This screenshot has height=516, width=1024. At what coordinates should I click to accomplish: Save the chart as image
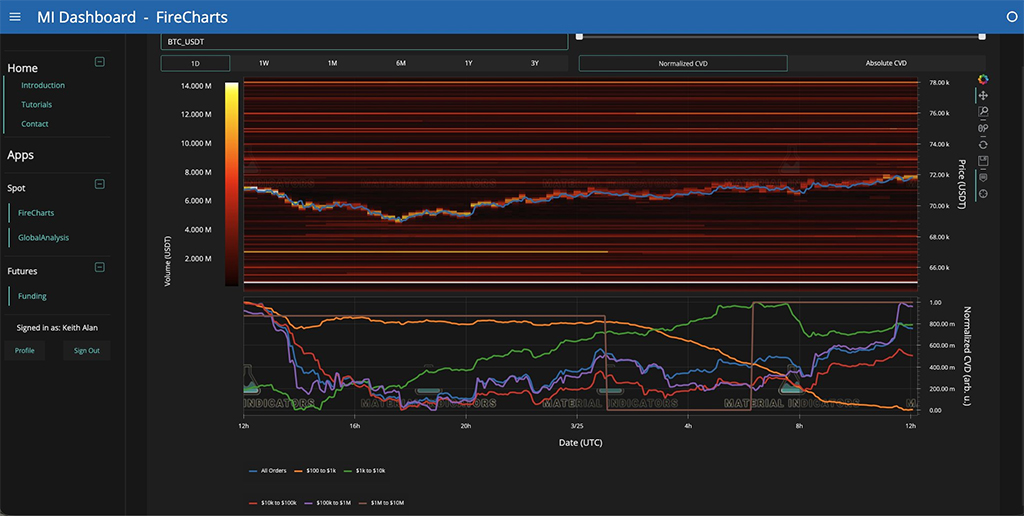point(983,161)
